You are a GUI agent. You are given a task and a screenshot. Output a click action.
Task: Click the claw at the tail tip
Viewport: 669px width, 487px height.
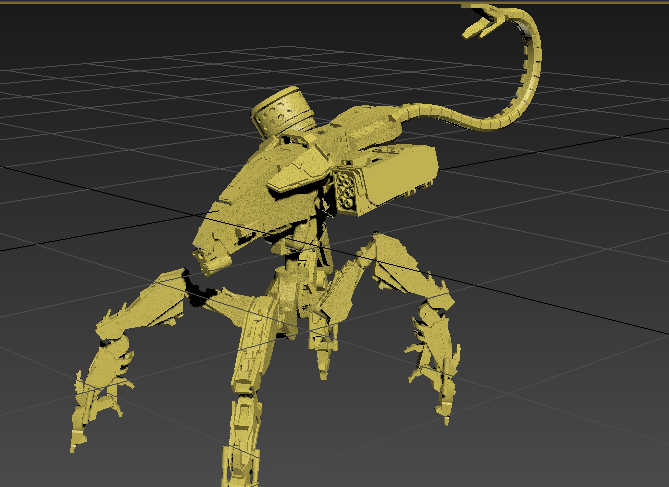[487, 20]
